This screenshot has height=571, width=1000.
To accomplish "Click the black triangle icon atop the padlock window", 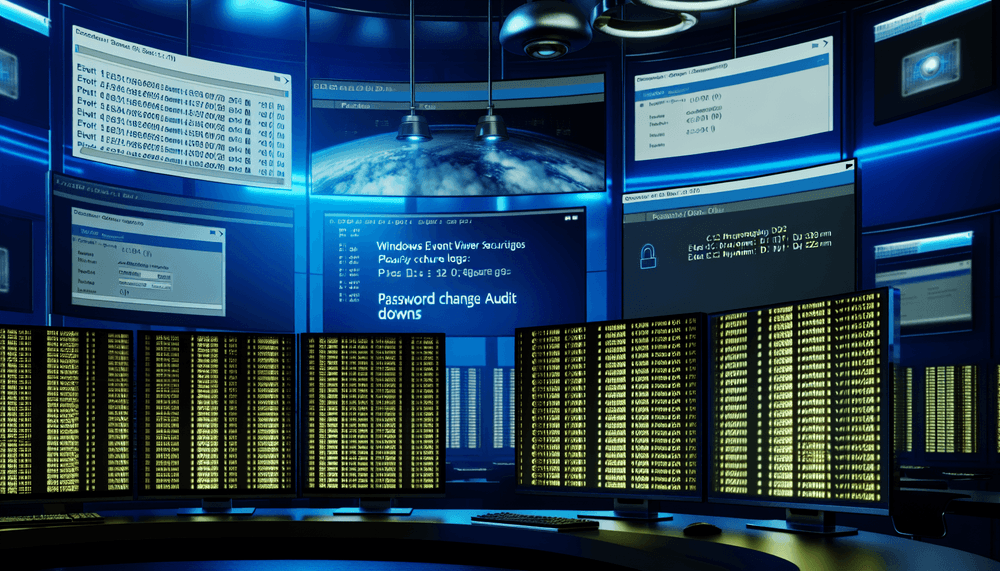I will tap(849, 166).
